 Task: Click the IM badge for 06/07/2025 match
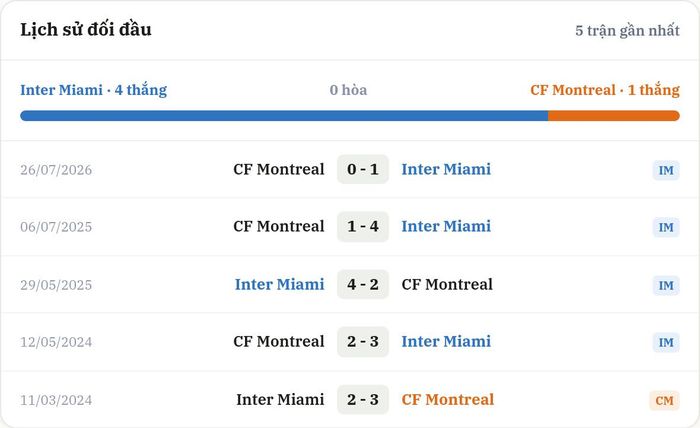tap(666, 227)
